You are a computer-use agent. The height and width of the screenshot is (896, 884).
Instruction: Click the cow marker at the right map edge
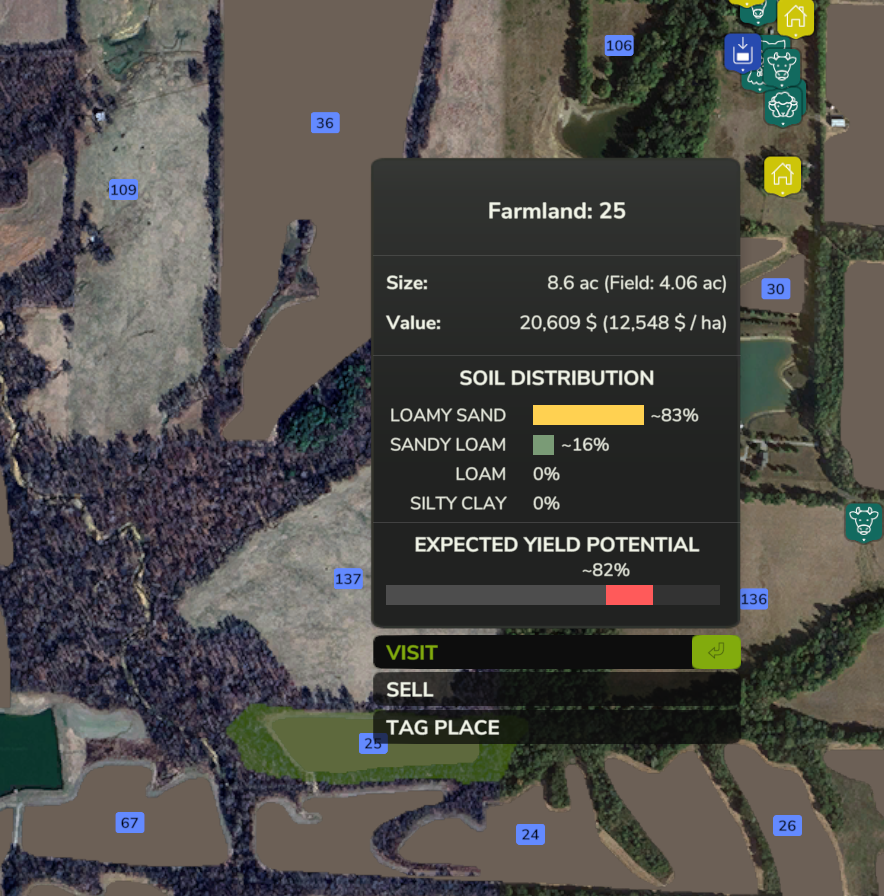tap(863, 521)
